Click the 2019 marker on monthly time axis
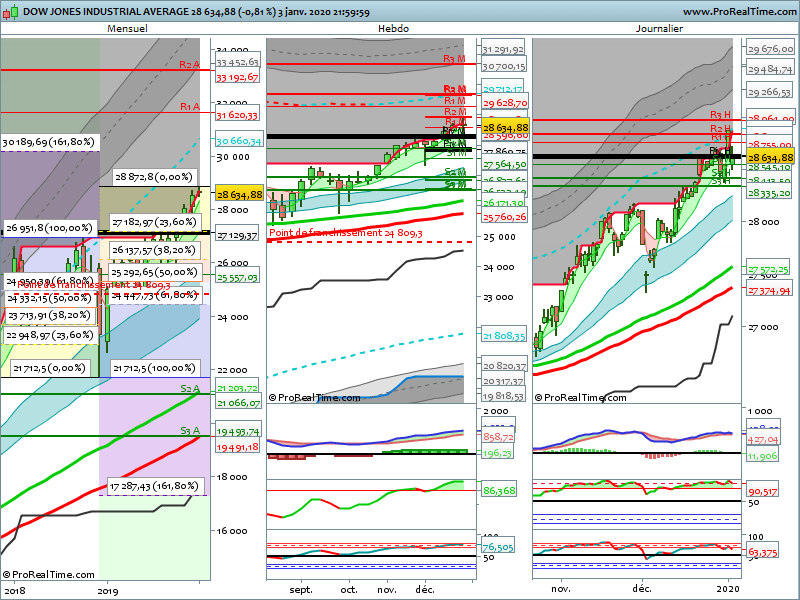The image size is (800, 600). pos(108,590)
